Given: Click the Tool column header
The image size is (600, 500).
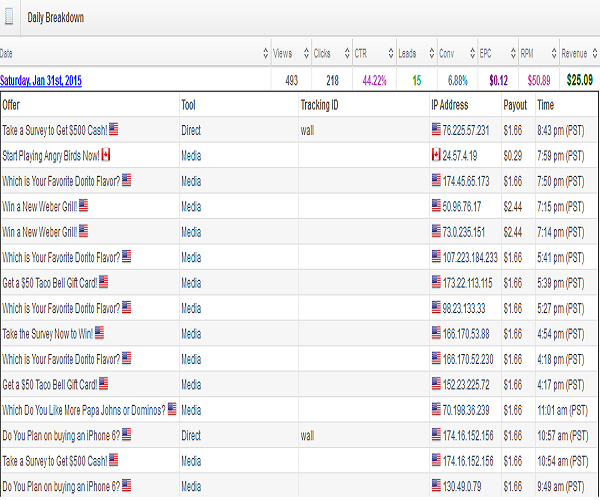Looking at the screenshot, I should tap(188, 105).
